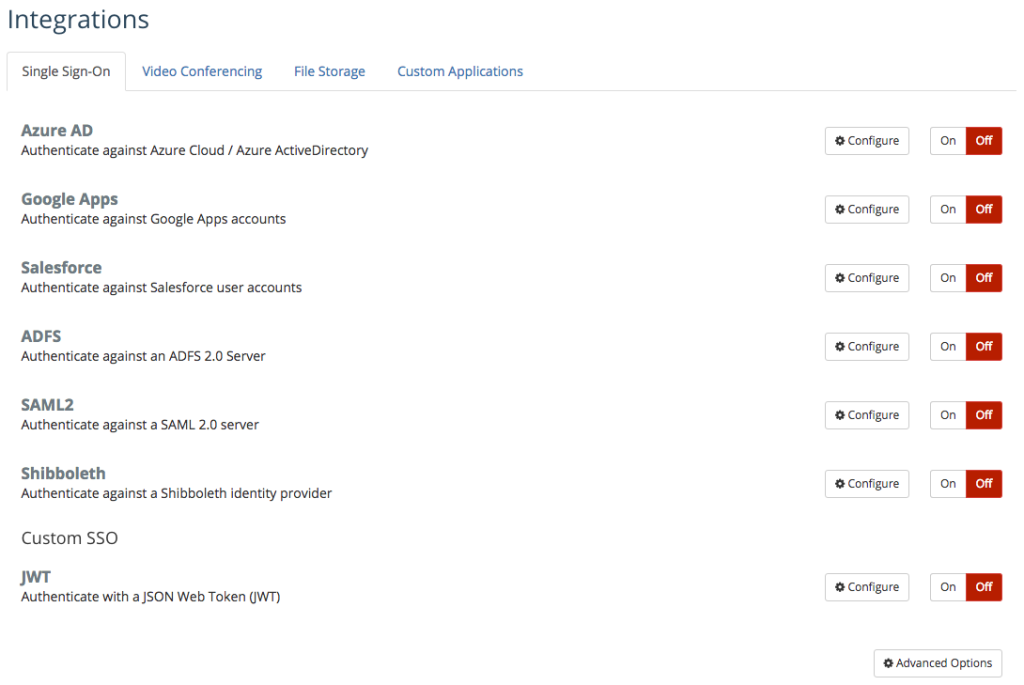Go to the Custom Applications tab
The image size is (1024, 685).
pos(460,71)
